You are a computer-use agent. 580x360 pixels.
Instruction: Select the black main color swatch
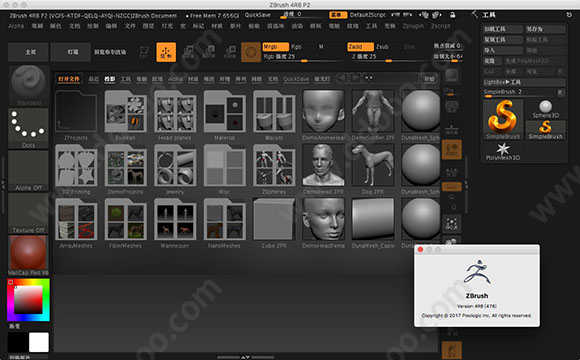pos(18,342)
